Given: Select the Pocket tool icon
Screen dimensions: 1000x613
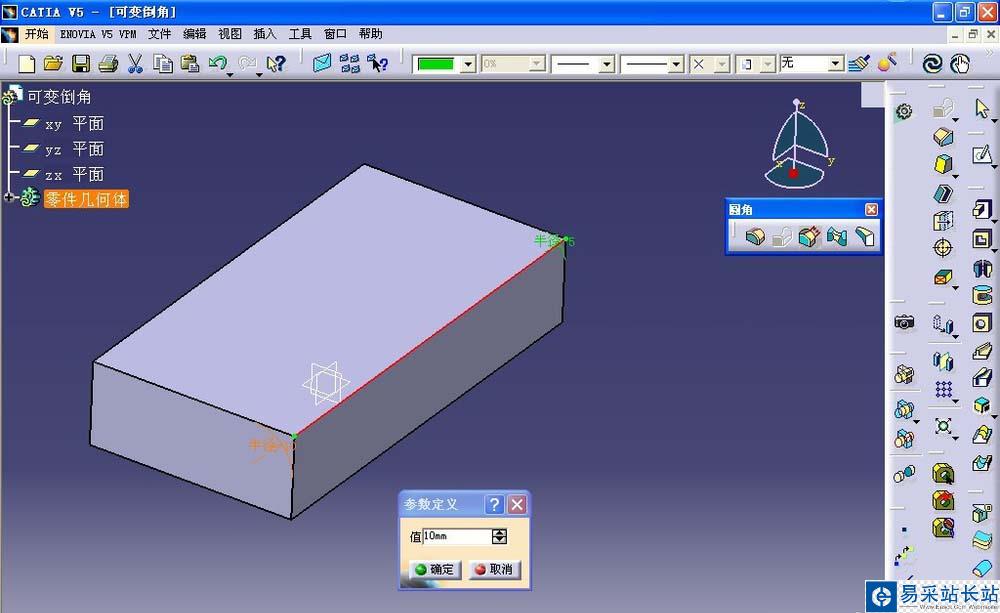Looking at the screenshot, I should pyautogui.click(x=982, y=239).
